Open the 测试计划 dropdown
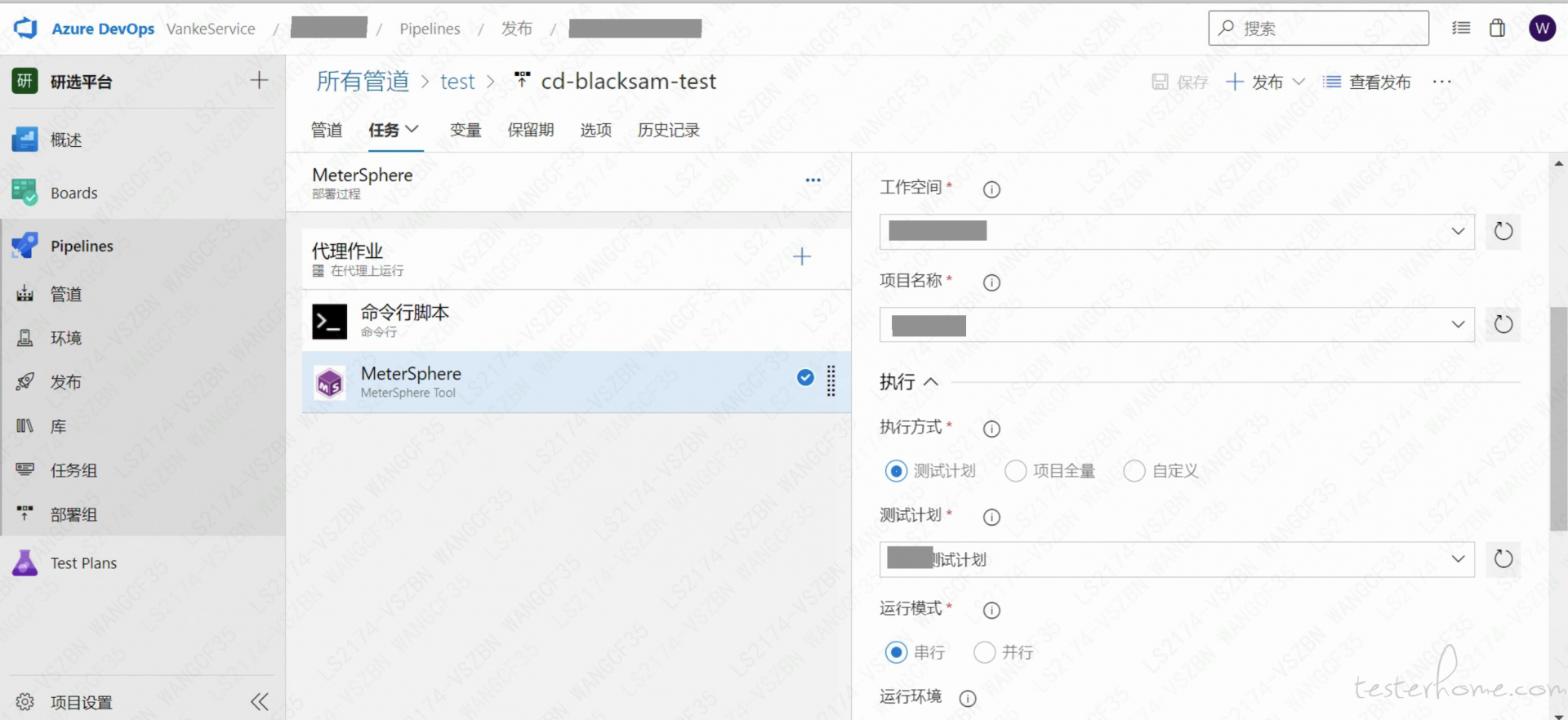Image resolution: width=1568 pixels, height=720 pixels. [1177, 560]
